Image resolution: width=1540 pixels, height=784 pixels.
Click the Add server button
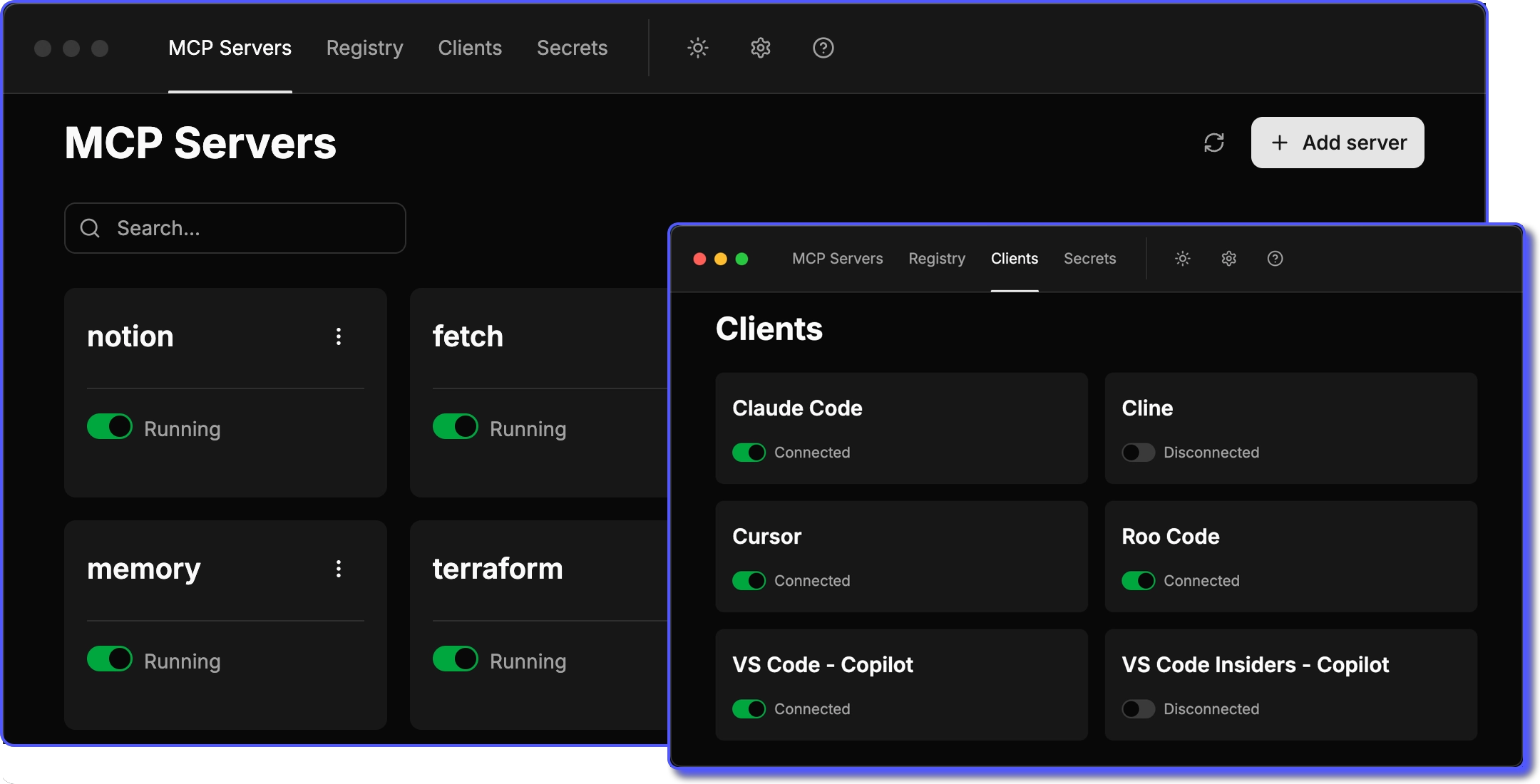[1337, 143]
